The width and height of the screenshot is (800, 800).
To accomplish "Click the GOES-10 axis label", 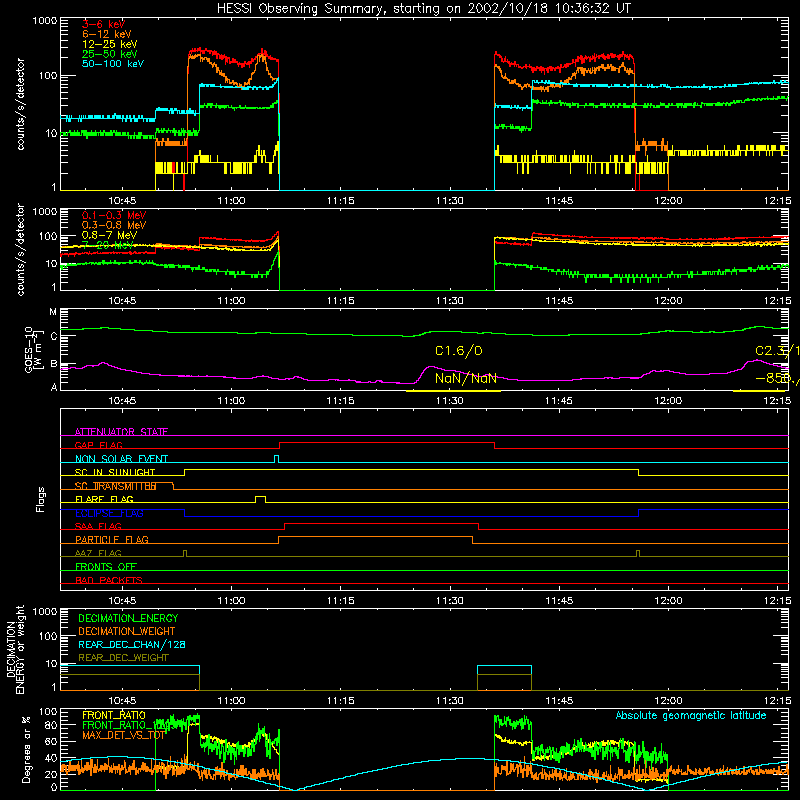I will click(33, 350).
